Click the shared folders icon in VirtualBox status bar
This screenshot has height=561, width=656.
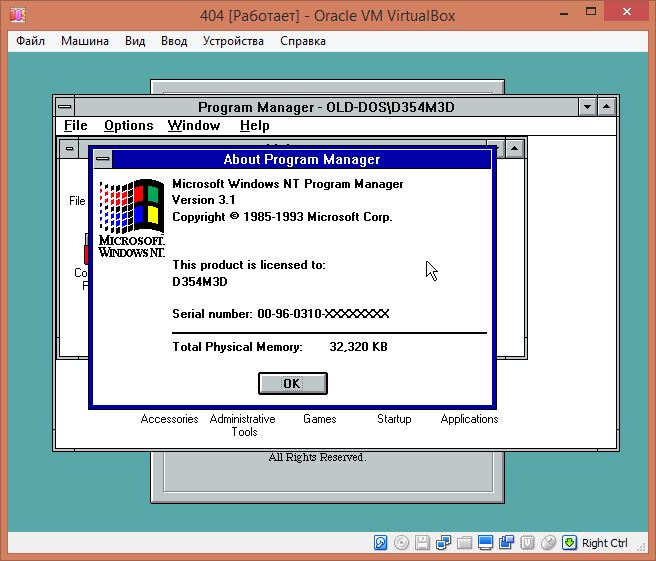(x=464, y=543)
